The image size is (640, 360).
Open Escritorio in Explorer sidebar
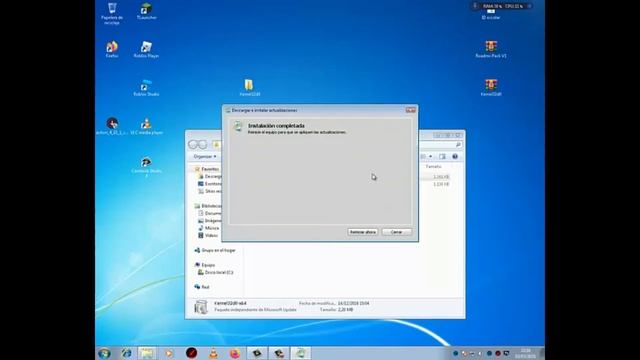[x=210, y=184]
